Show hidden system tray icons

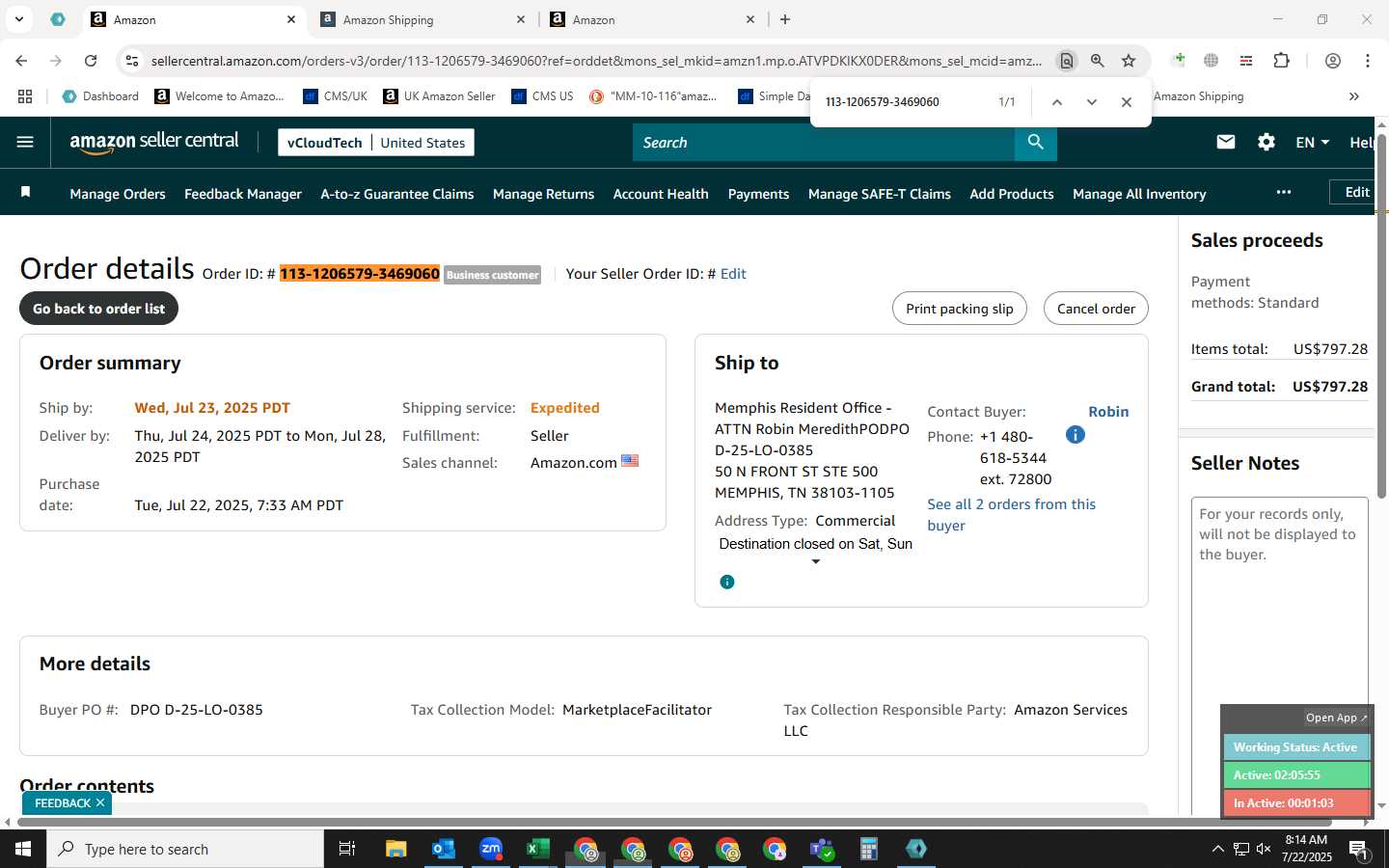1217,849
